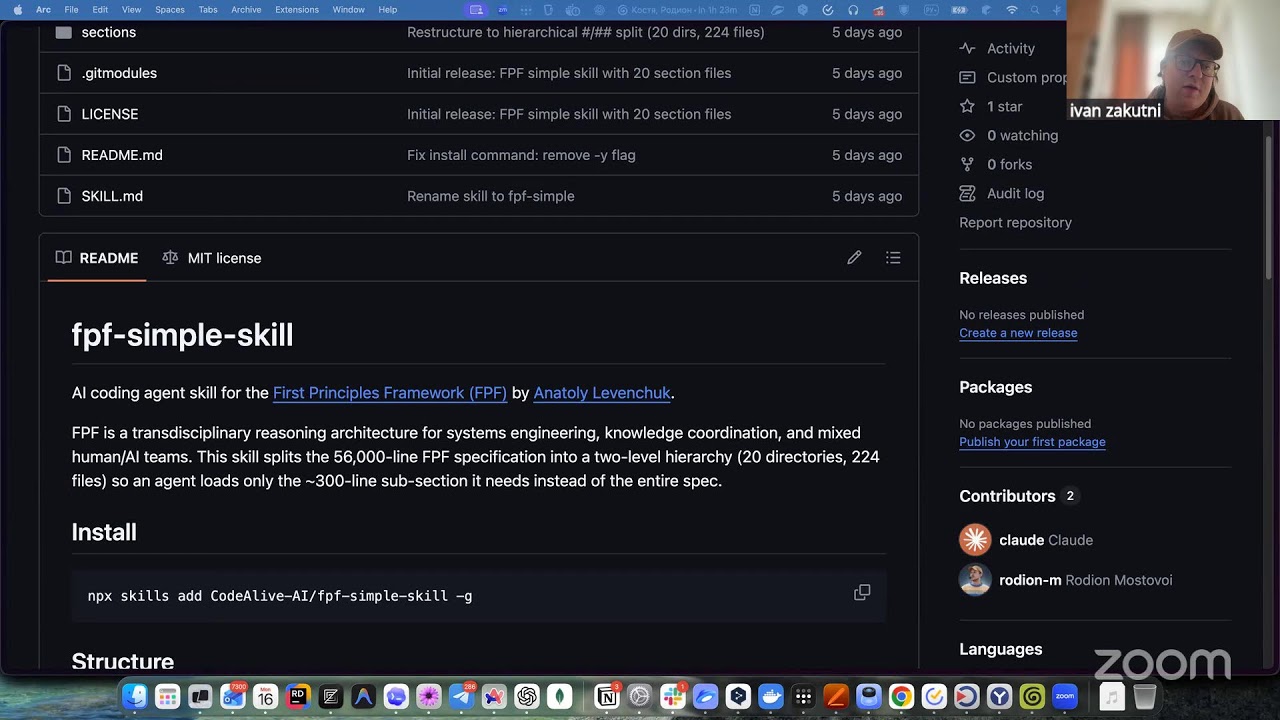Open Docker from the Dock
Screen dimensions: 1280x720
tap(770, 697)
